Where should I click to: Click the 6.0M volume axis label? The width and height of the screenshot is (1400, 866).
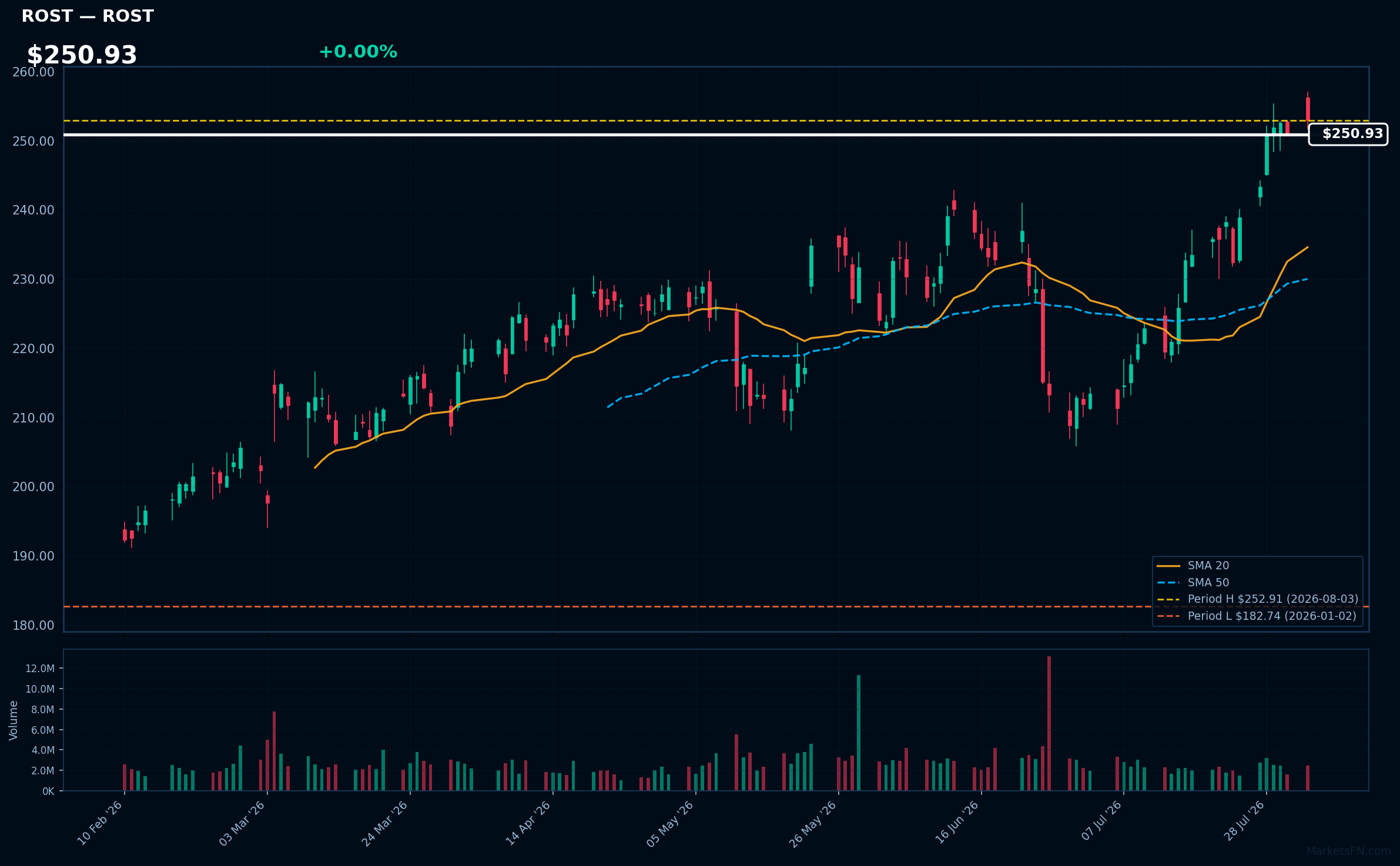point(43,730)
